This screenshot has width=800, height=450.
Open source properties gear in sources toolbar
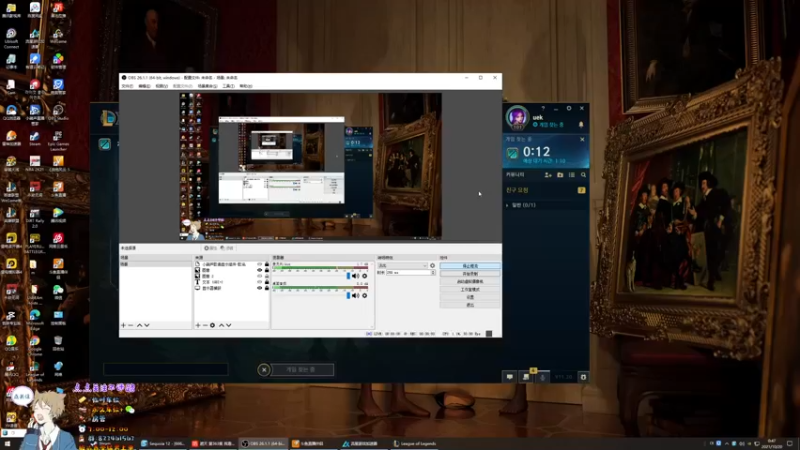(213, 325)
